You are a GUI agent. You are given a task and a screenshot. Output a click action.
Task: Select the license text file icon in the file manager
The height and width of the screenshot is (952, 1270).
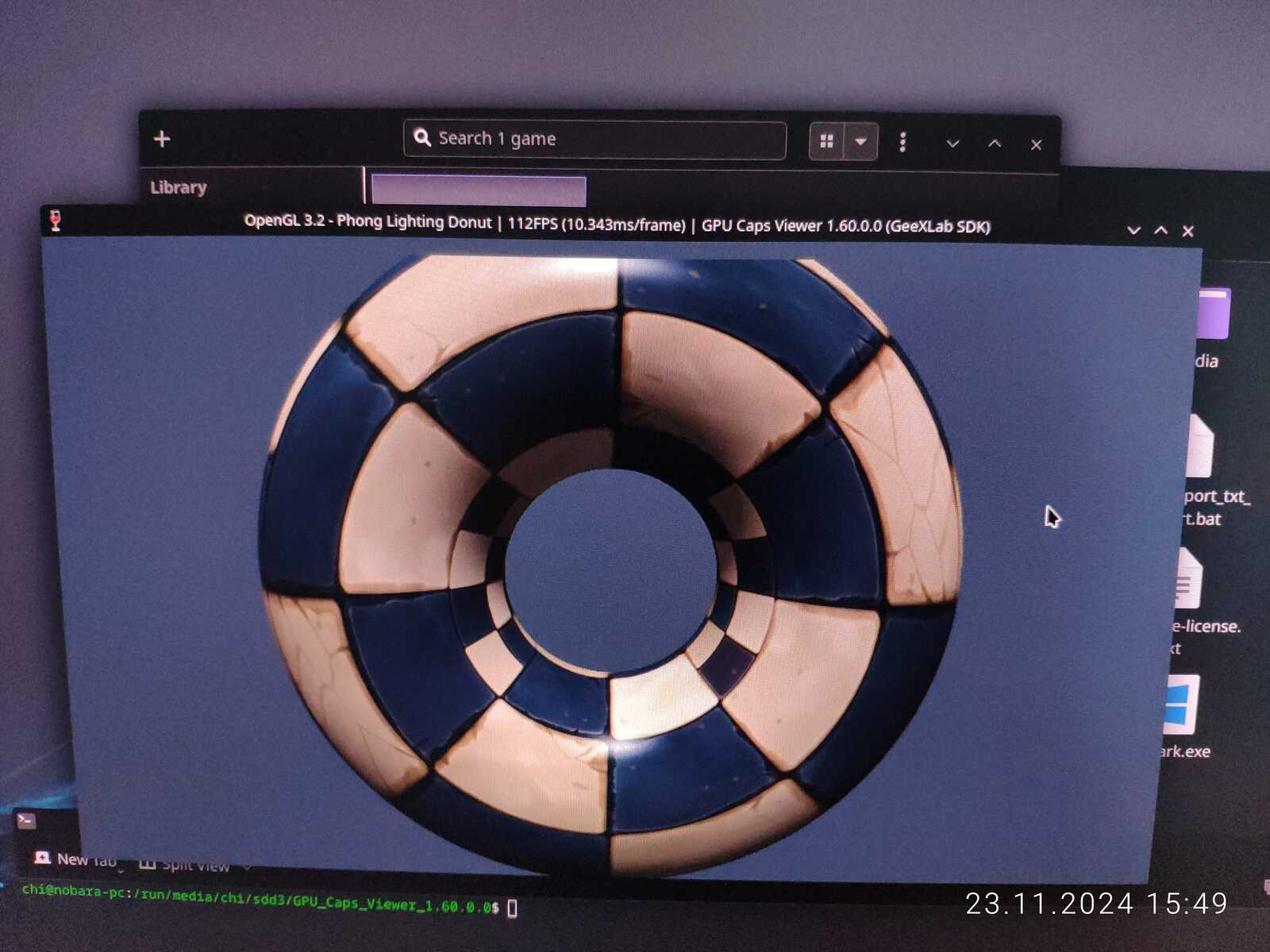[1189, 579]
